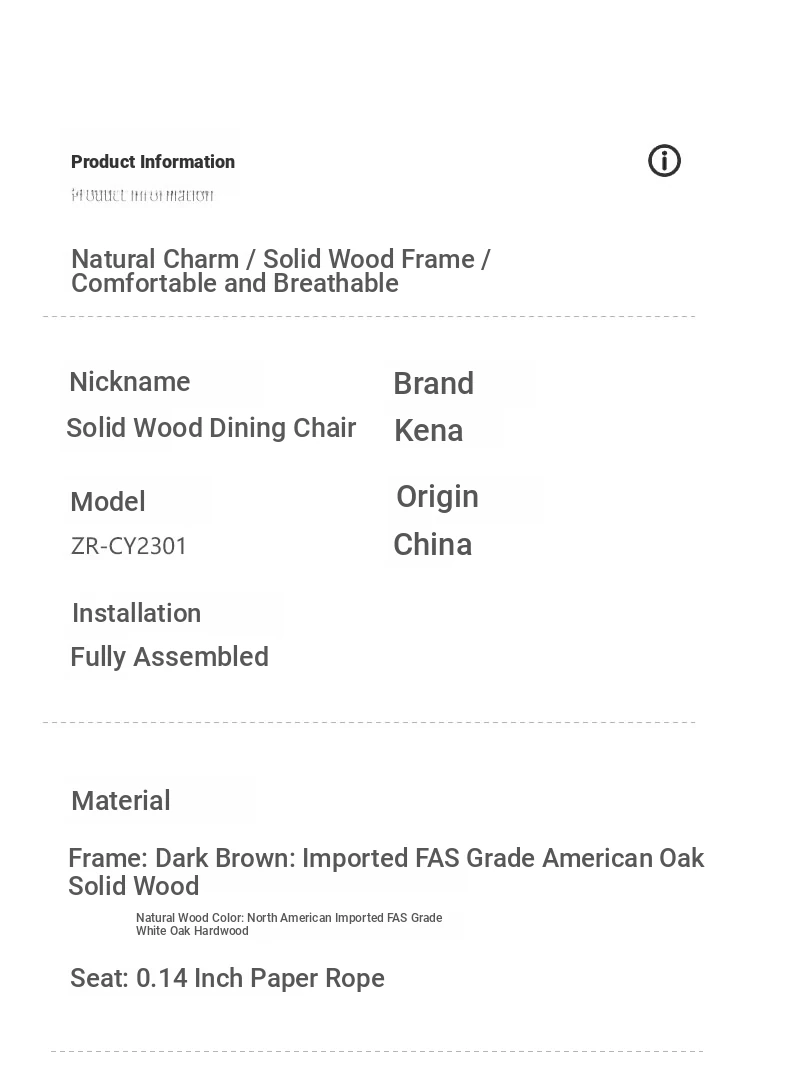This screenshot has height=1069, width=790.
Task: Select the Product Information heading
Action: tap(153, 162)
